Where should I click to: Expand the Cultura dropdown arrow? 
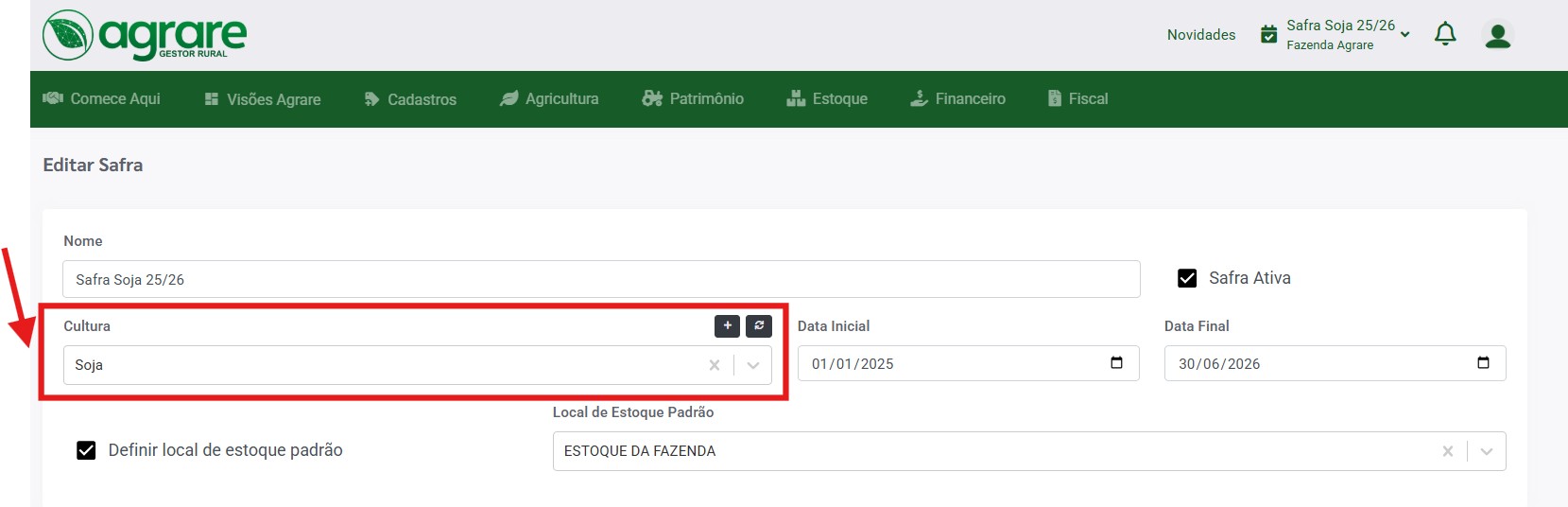click(753, 365)
